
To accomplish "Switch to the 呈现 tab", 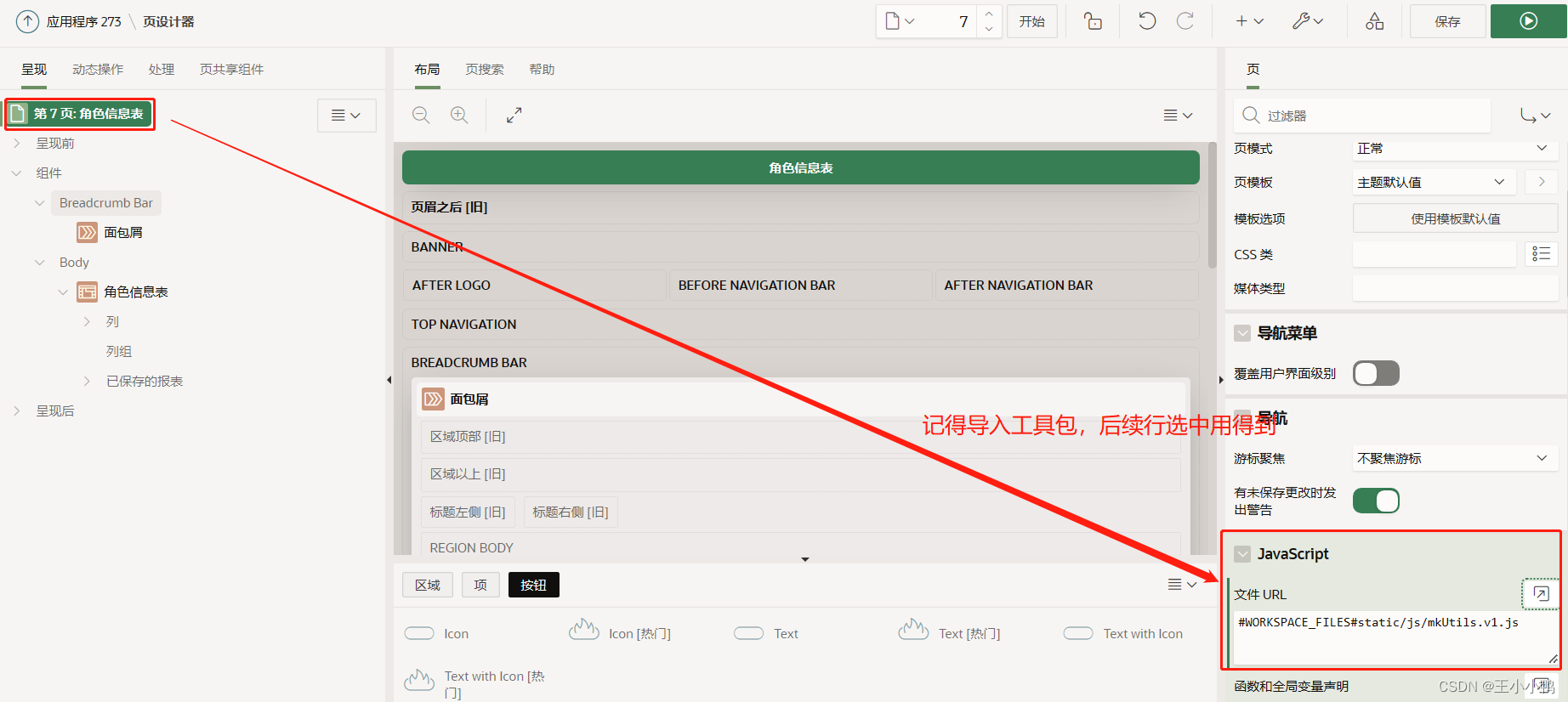I will coord(34,70).
